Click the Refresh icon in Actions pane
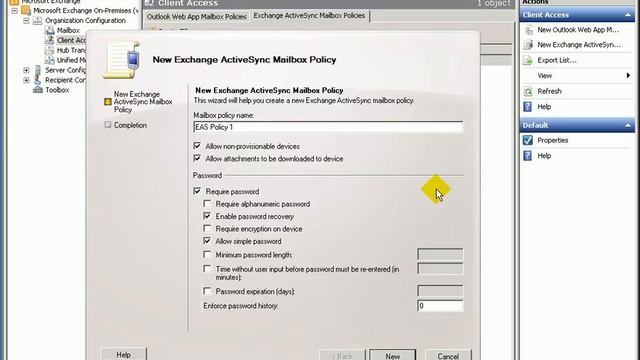640x360 pixels. (x=528, y=91)
